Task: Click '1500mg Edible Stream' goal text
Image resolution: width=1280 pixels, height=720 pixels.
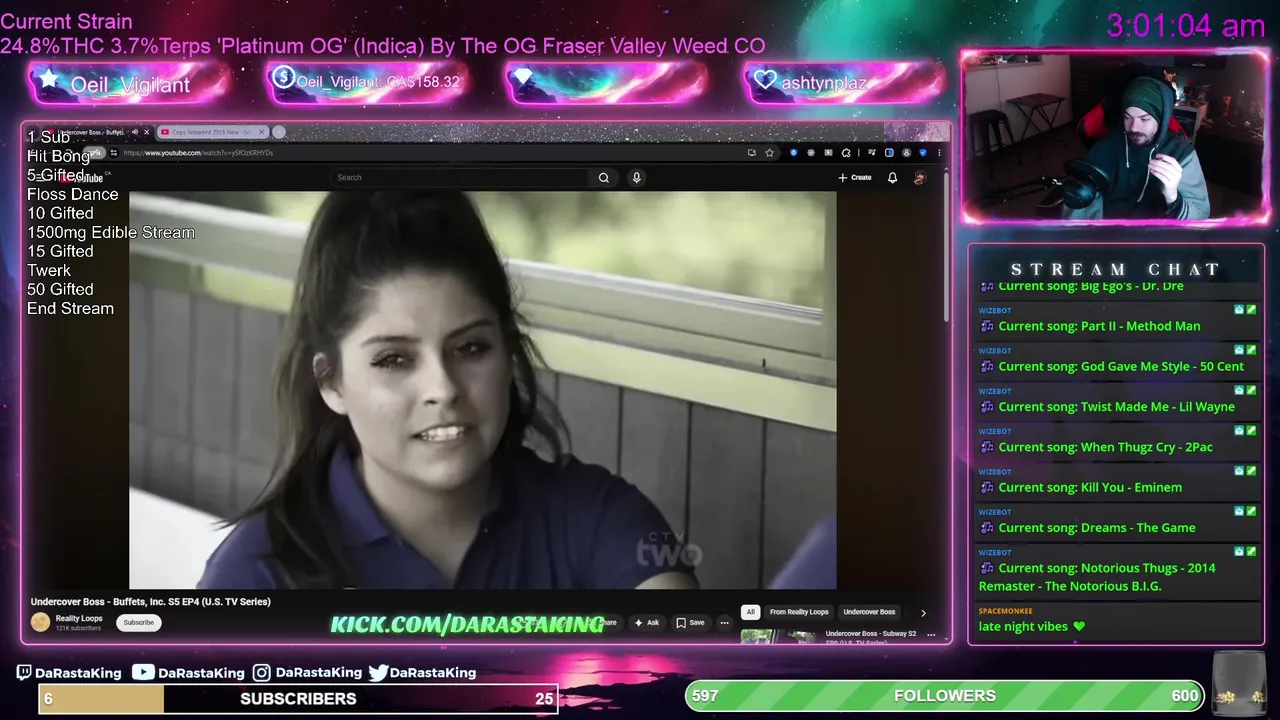Action: click(x=111, y=232)
